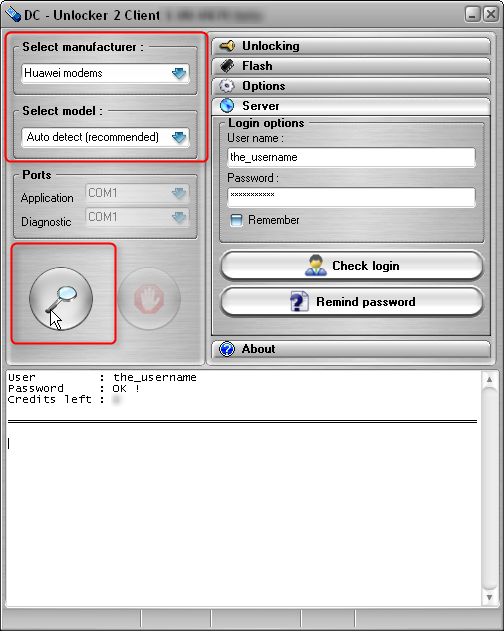
Task: Collapse the Server section header
Action: point(351,106)
